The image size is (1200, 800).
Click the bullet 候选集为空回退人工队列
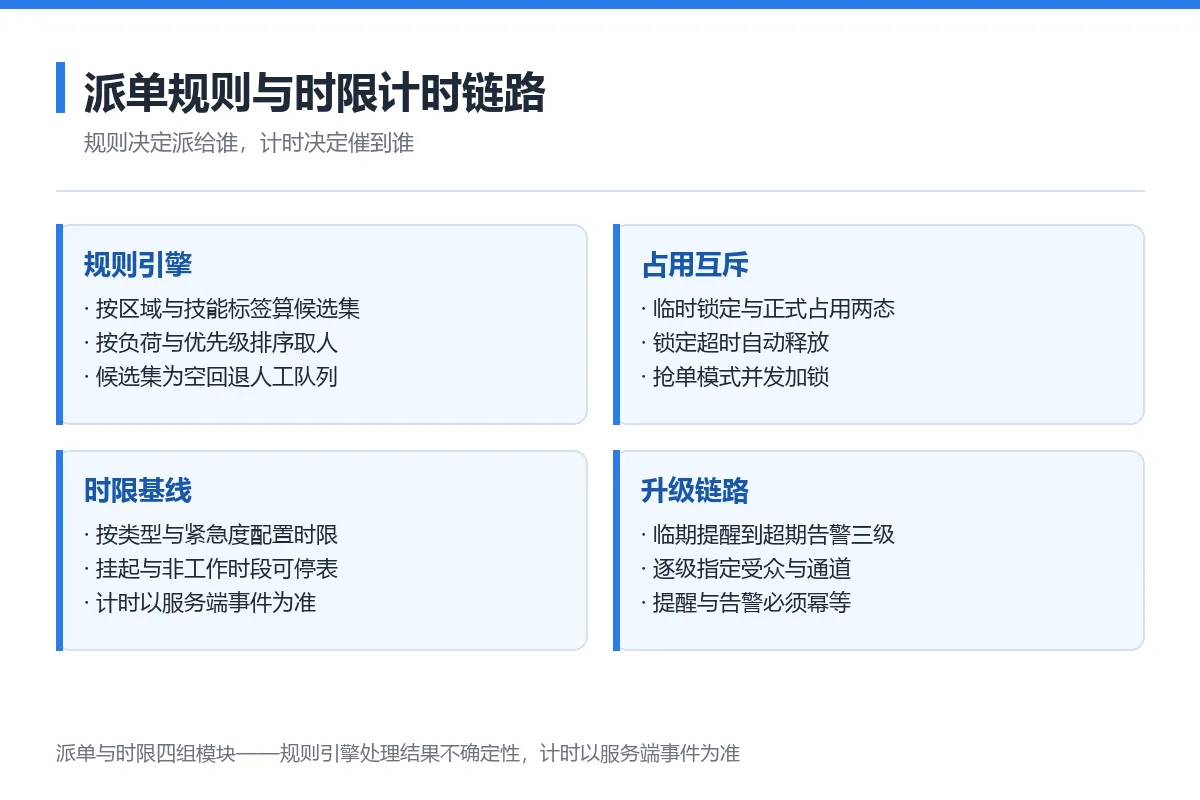211,376
